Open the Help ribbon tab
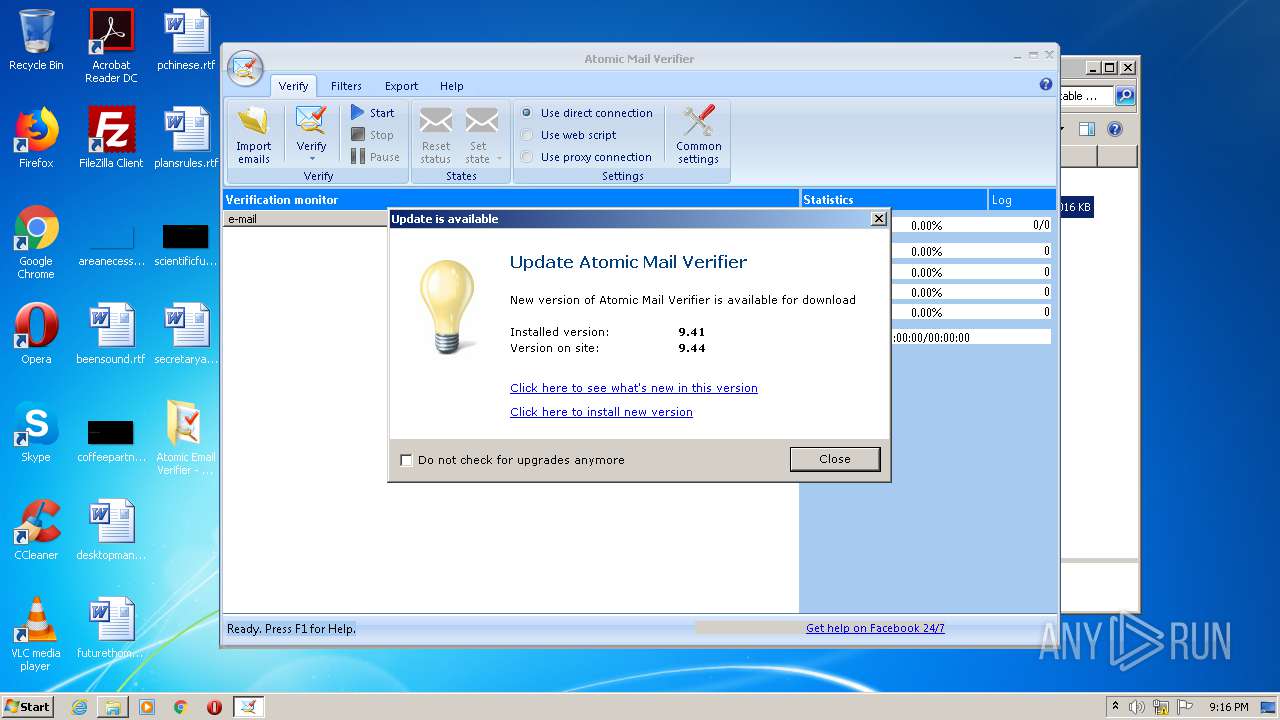The image size is (1280, 720). 451,86
